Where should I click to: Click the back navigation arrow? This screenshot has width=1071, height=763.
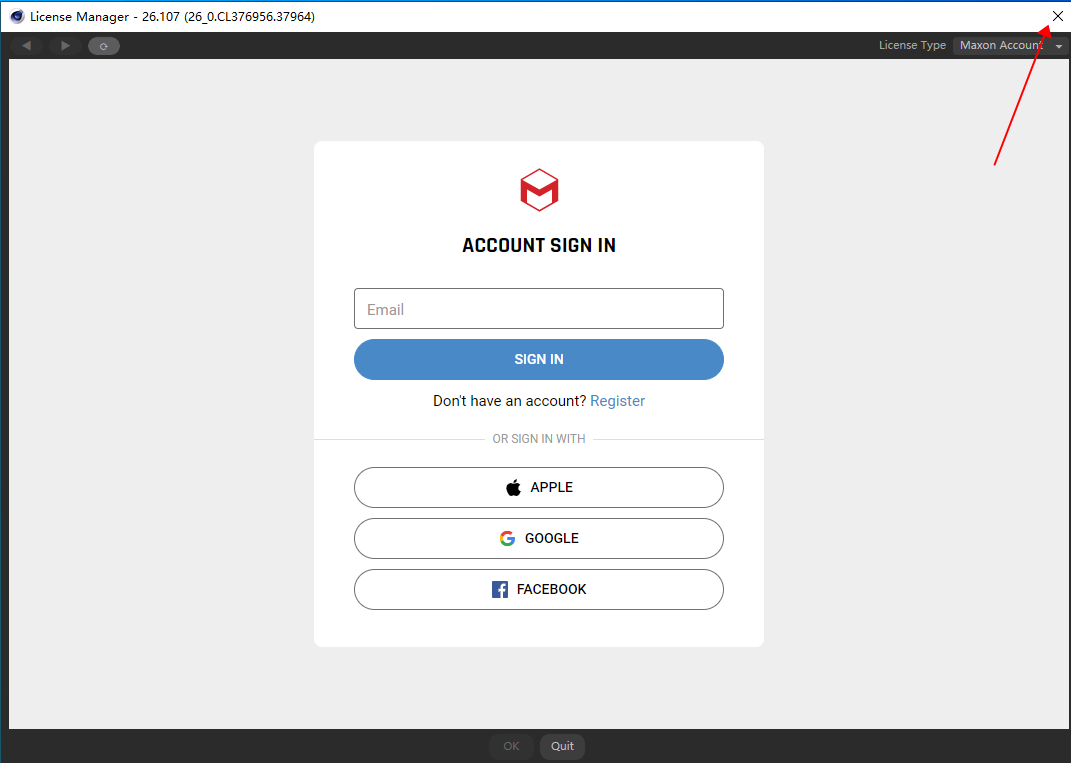coord(26,46)
